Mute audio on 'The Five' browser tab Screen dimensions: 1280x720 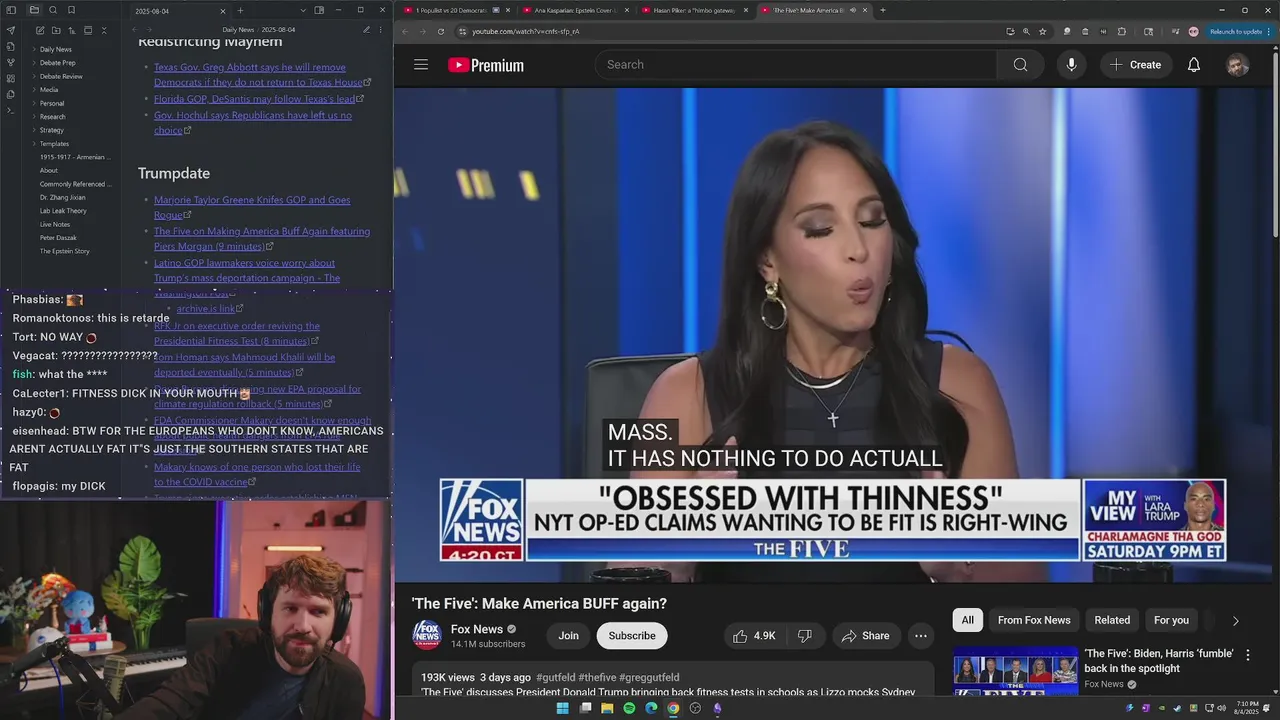852,10
